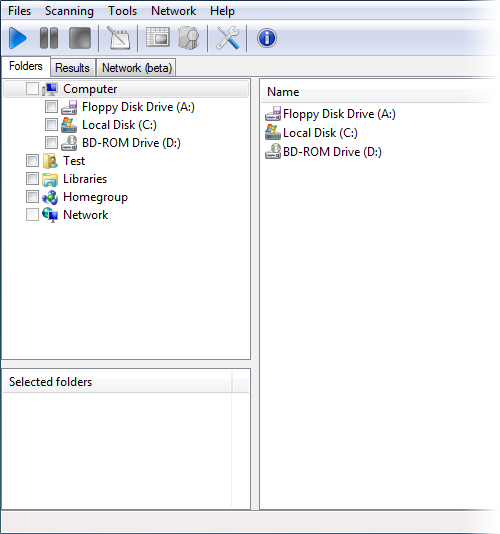Screen dimensions: 500x534
Task: Open the blue info about icon
Action: click(267, 38)
